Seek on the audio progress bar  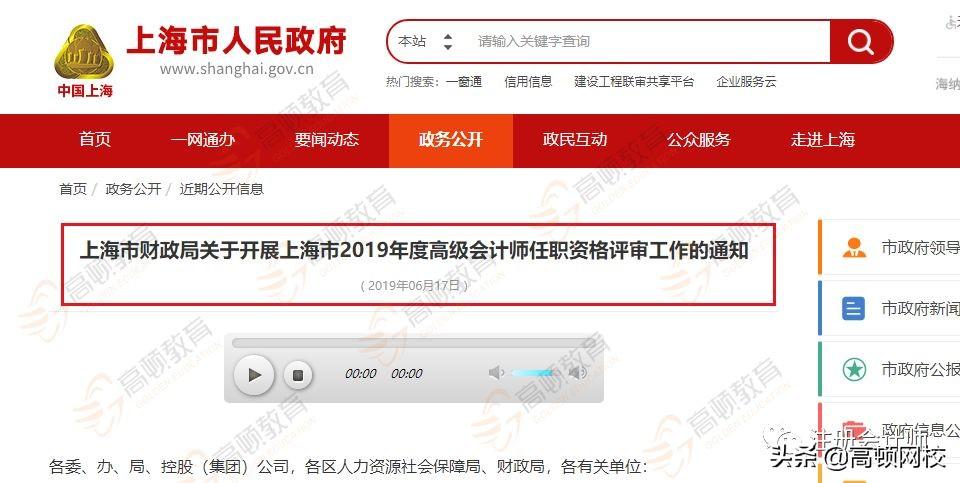[413, 343]
